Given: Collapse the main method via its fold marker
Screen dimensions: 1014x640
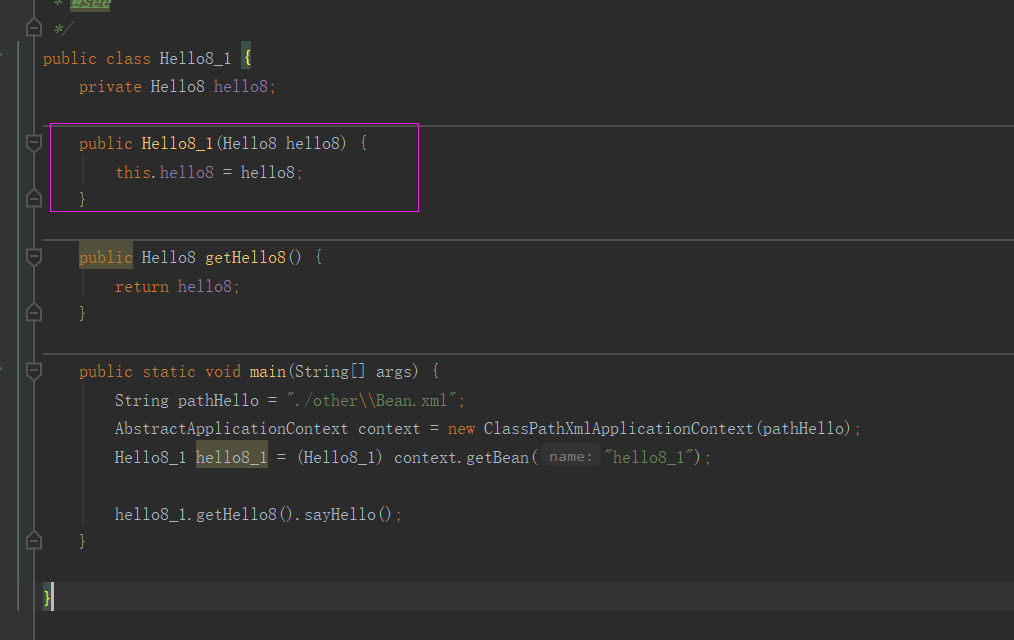Looking at the screenshot, I should click(x=34, y=371).
